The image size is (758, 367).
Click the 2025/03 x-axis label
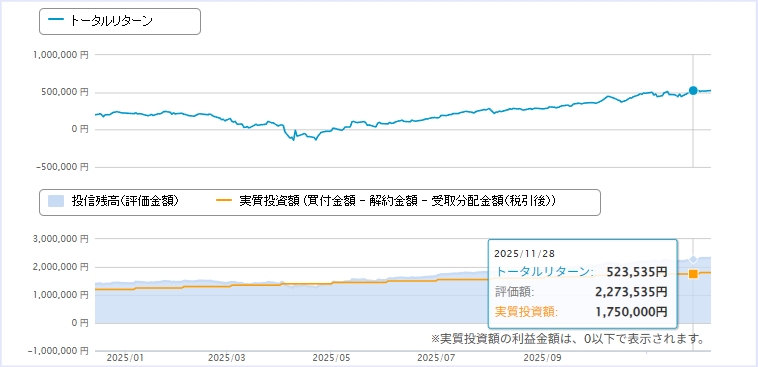227,359
